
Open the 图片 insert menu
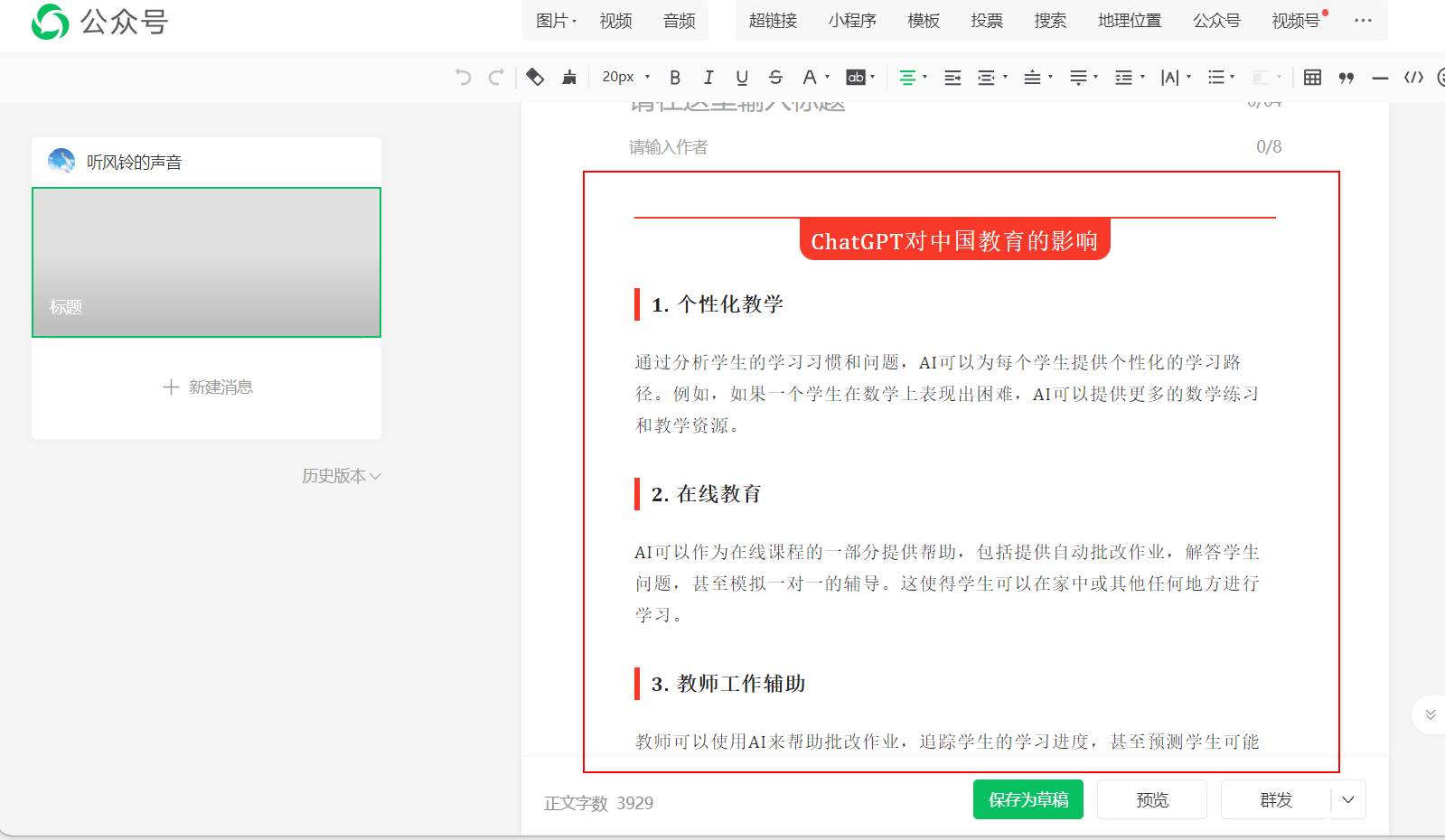point(556,21)
